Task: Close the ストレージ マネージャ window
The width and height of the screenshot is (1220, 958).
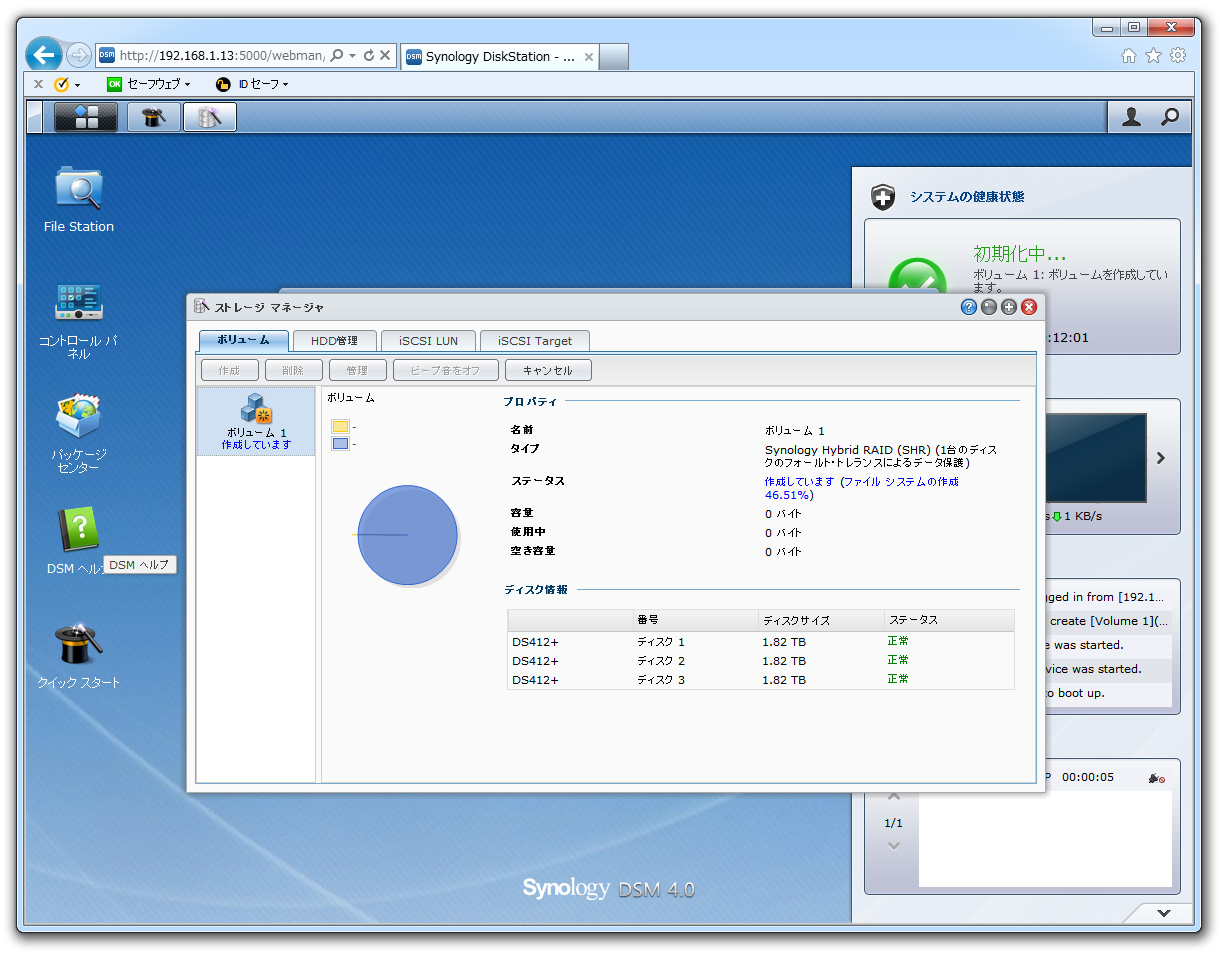Action: click(x=1028, y=307)
